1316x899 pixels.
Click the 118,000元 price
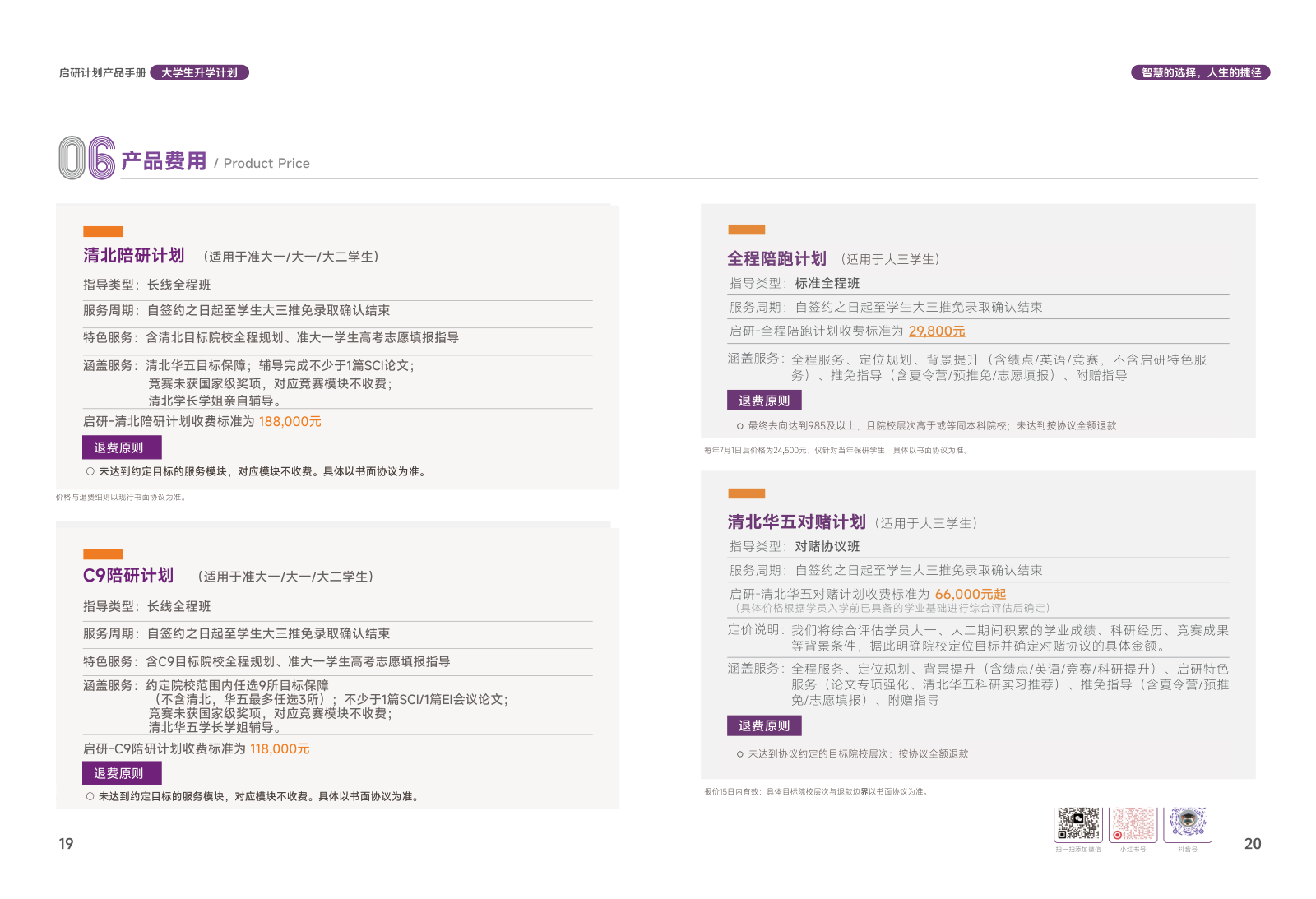click(280, 748)
